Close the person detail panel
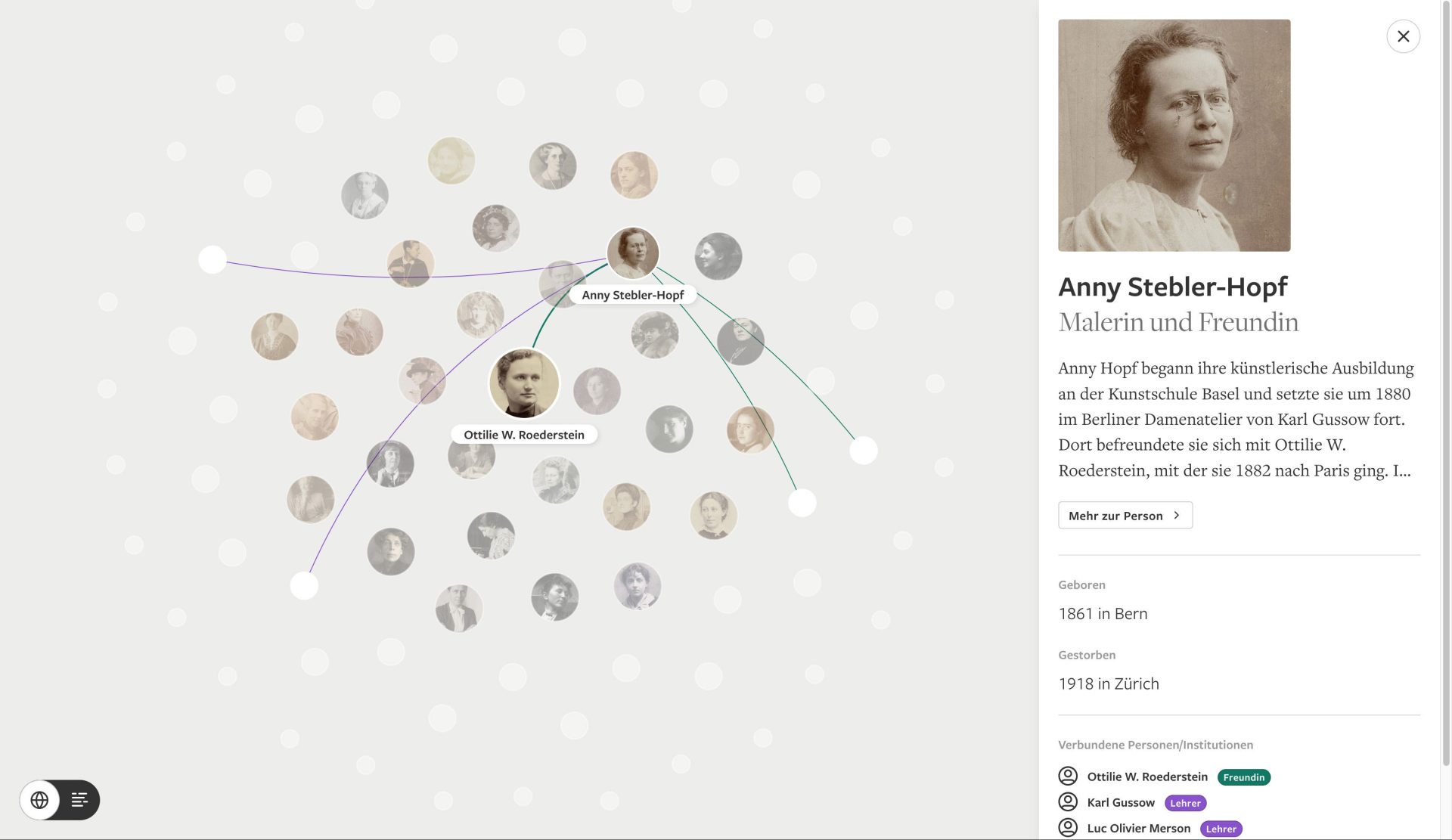The height and width of the screenshot is (840, 1452). pos(1403,36)
